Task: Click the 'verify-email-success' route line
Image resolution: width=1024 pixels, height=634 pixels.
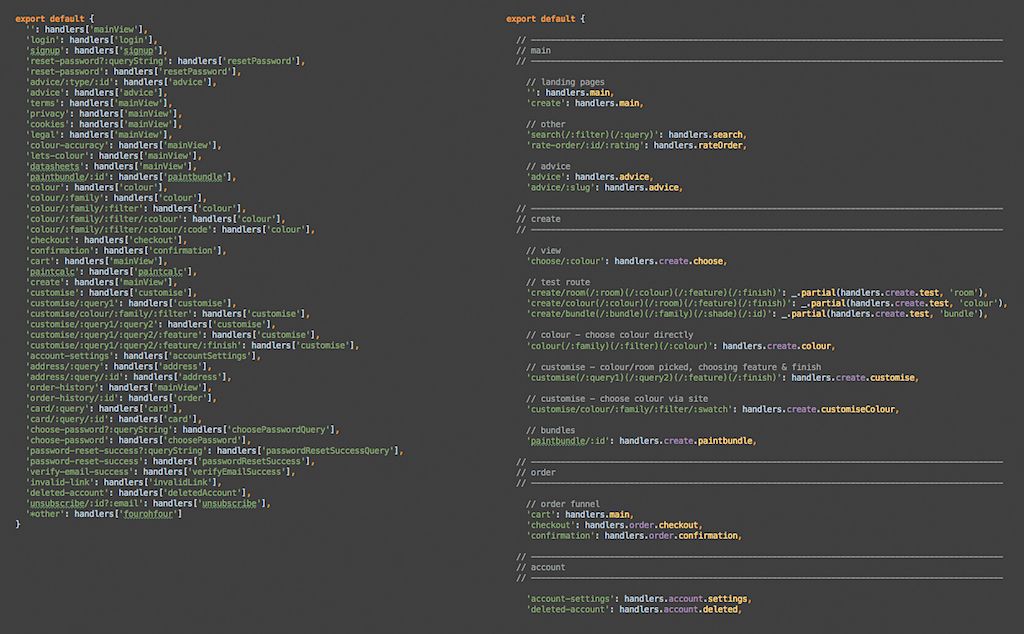Action: (x=160, y=471)
